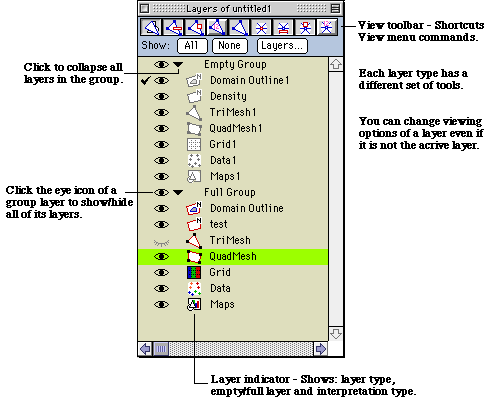Click the TriMesh1 triangle layer icon
The height and width of the screenshot is (404, 487).
[x=194, y=113]
